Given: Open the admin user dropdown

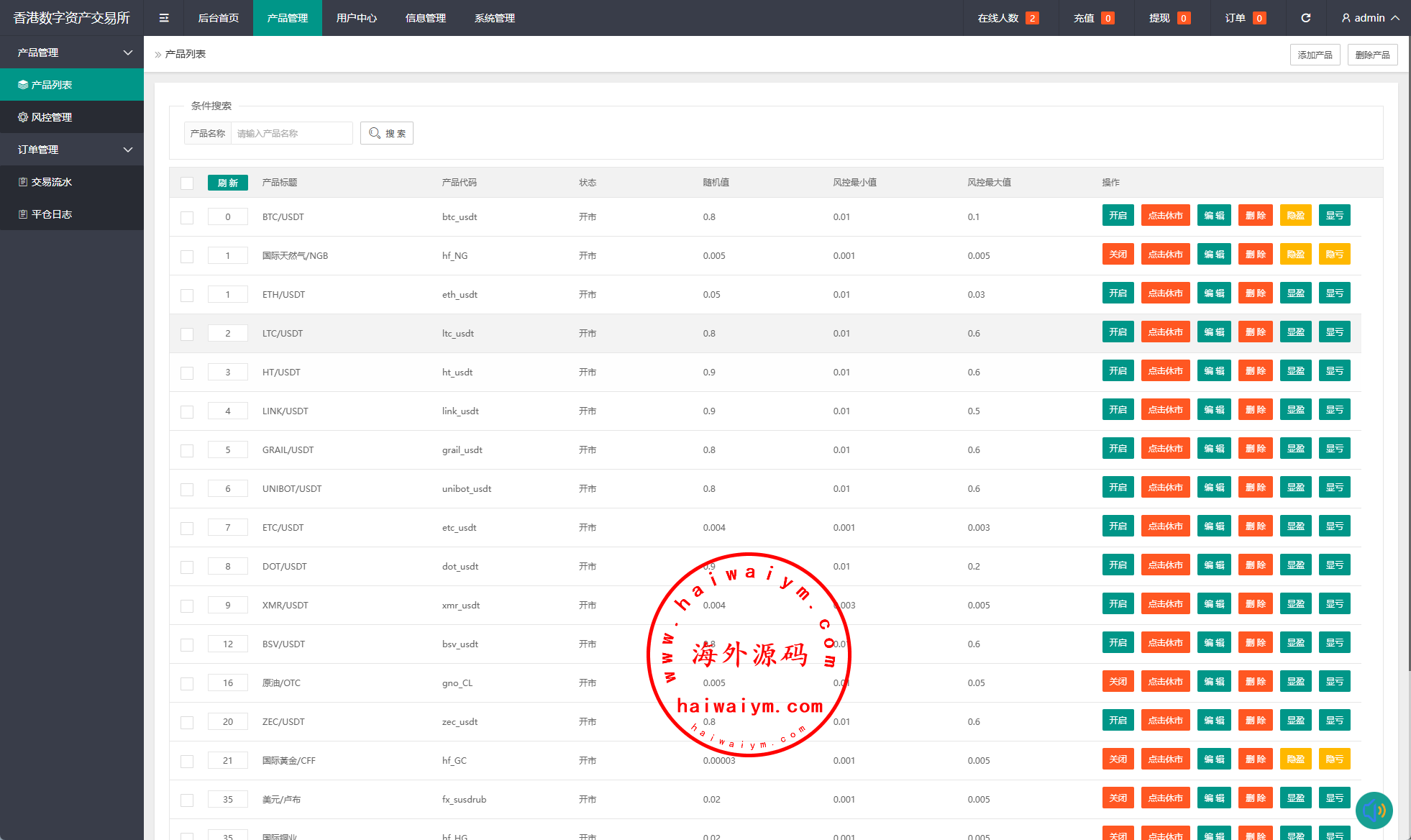Looking at the screenshot, I should 1370,18.
